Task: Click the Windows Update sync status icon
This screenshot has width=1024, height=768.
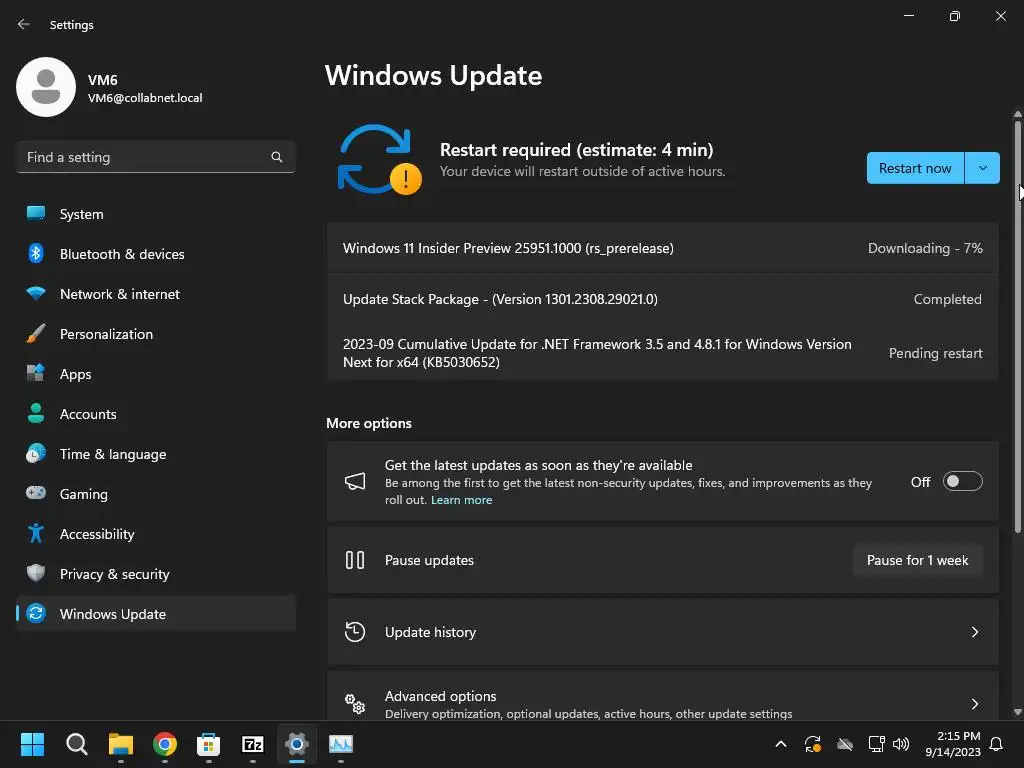Action: coord(379,160)
